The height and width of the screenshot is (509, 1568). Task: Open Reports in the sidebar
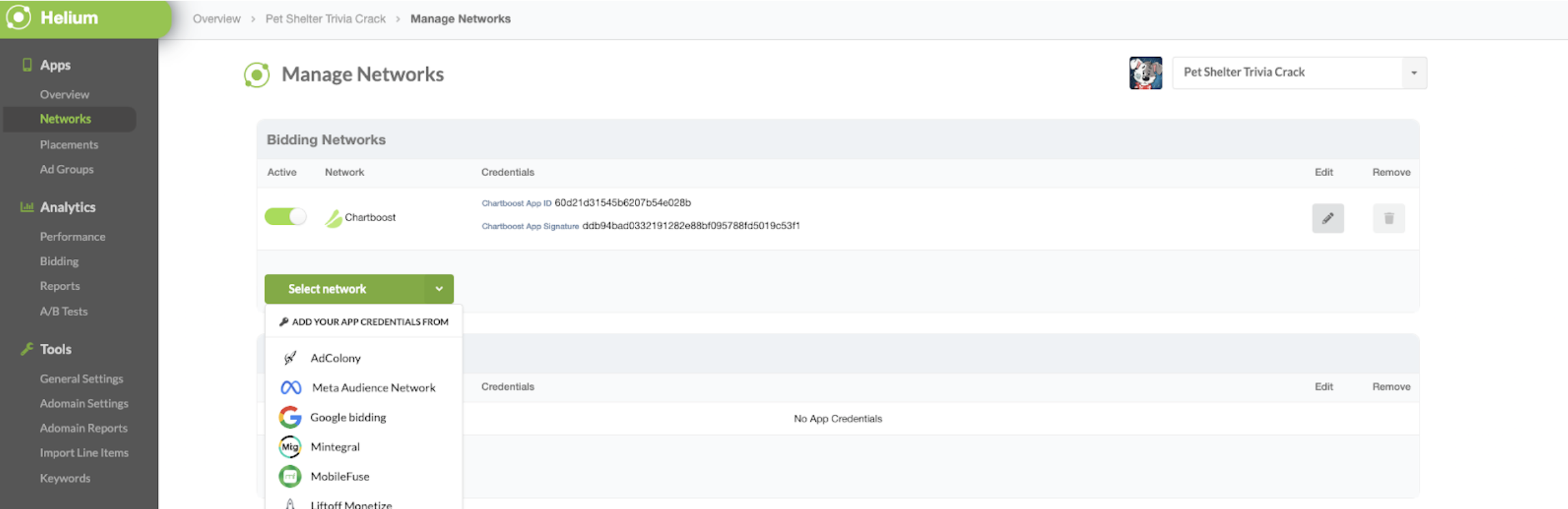60,286
